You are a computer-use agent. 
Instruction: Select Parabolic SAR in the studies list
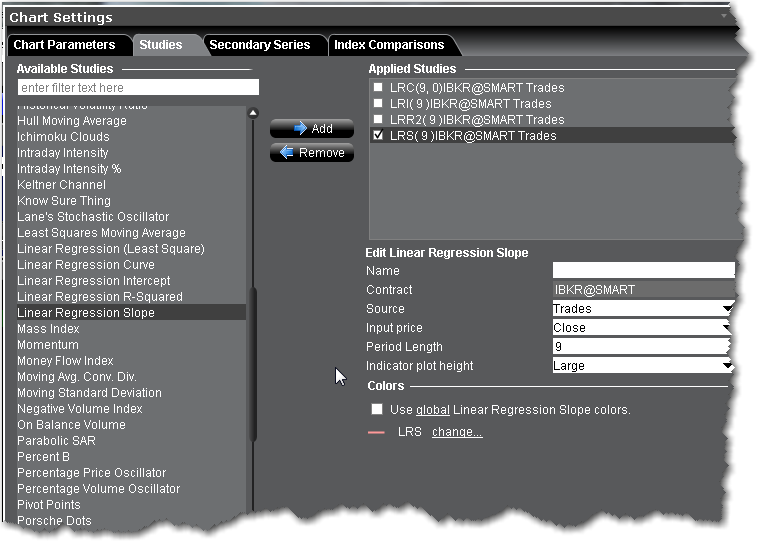(x=57, y=441)
